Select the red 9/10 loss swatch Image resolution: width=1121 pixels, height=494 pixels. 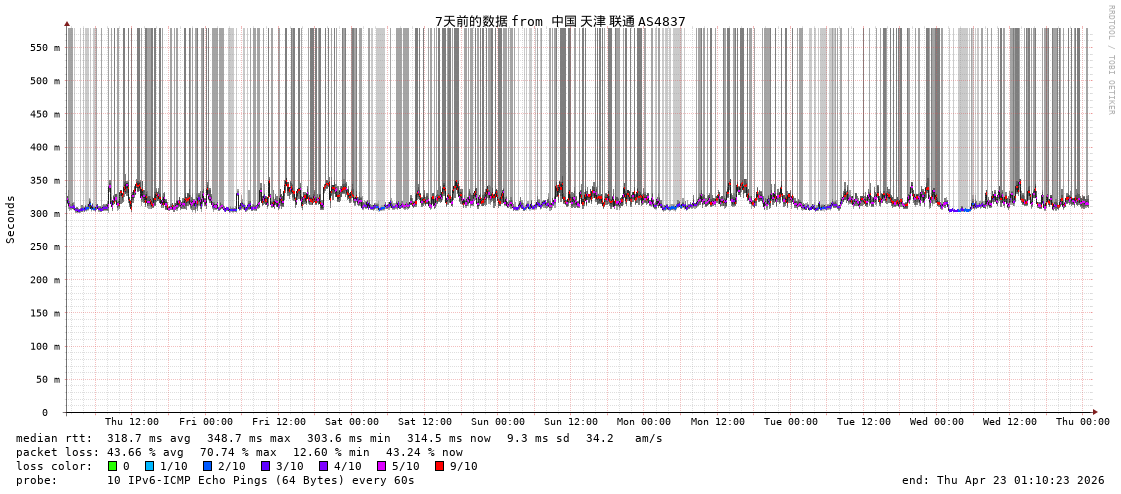(x=439, y=466)
